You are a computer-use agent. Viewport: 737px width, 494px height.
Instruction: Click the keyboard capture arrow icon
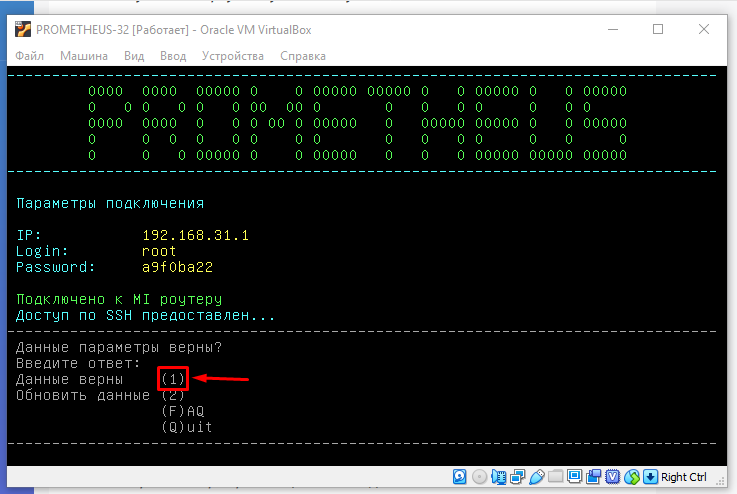[649, 476]
